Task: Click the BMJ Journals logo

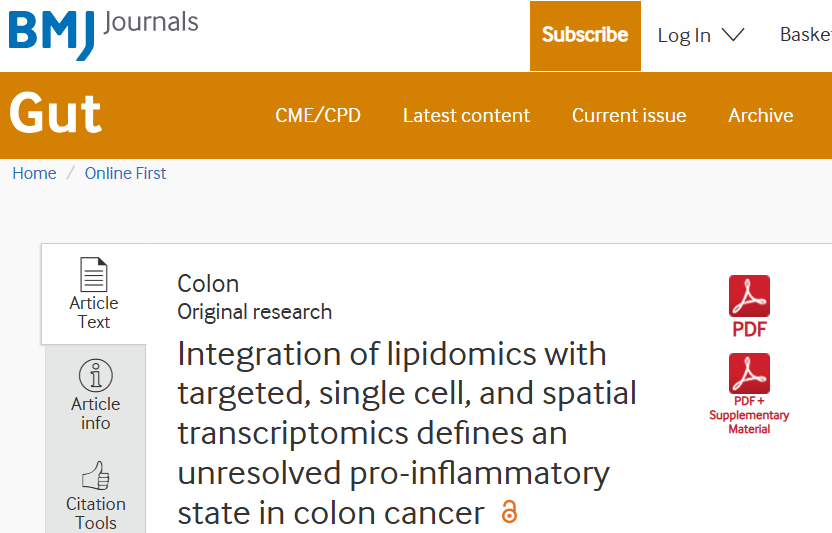Action: click(103, 35)
